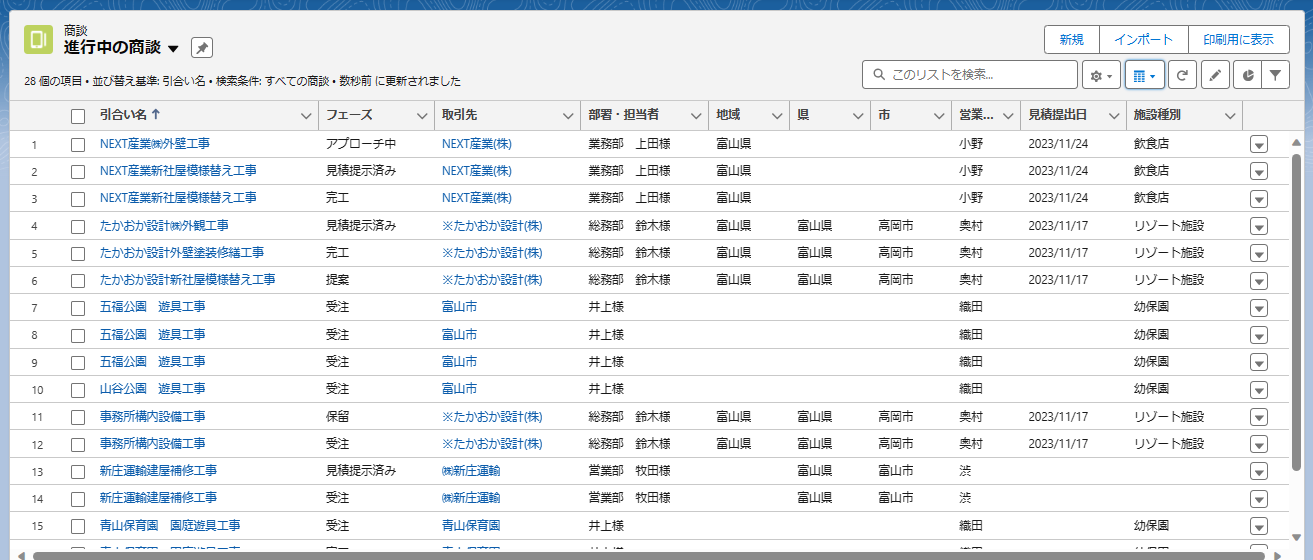1313x560 pixels.
Task: Open the ㈱新庄運輸 account link in row 13
Action: (x=471, y=471)
